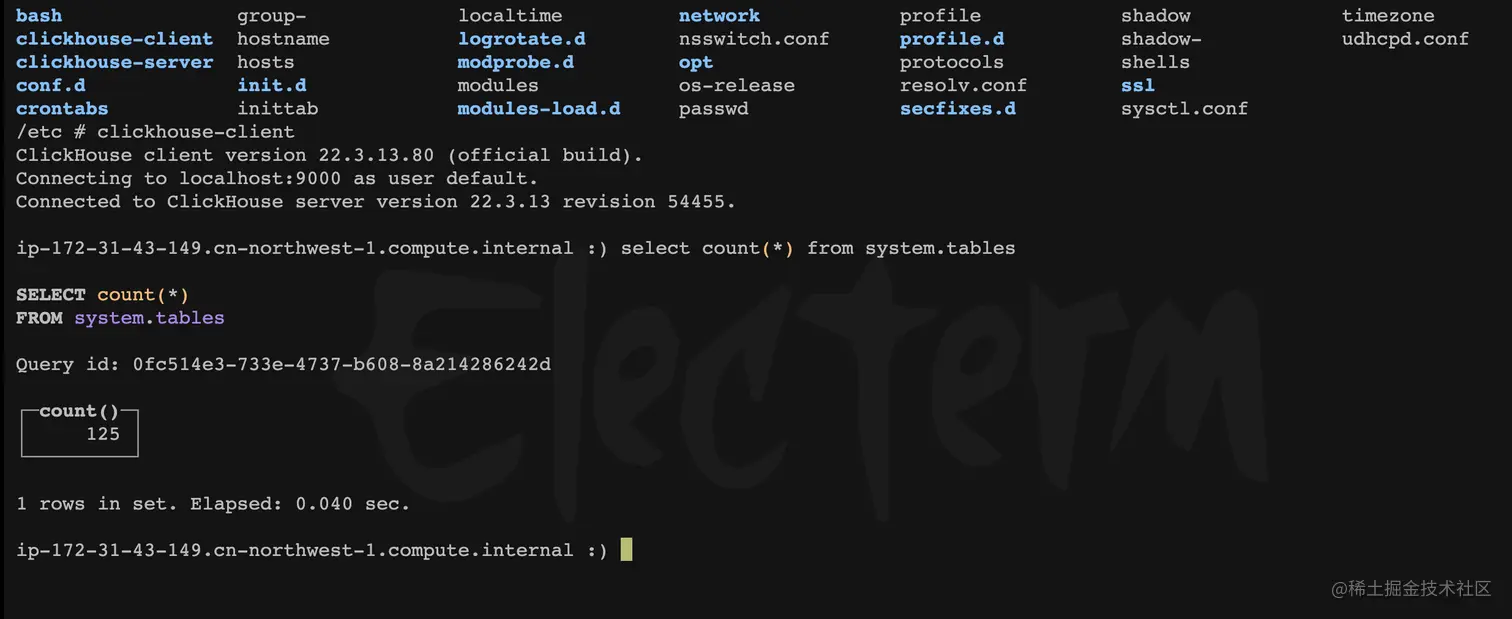
Task: Click the modprobe.d directory entry
Action: tap(515, 62)
